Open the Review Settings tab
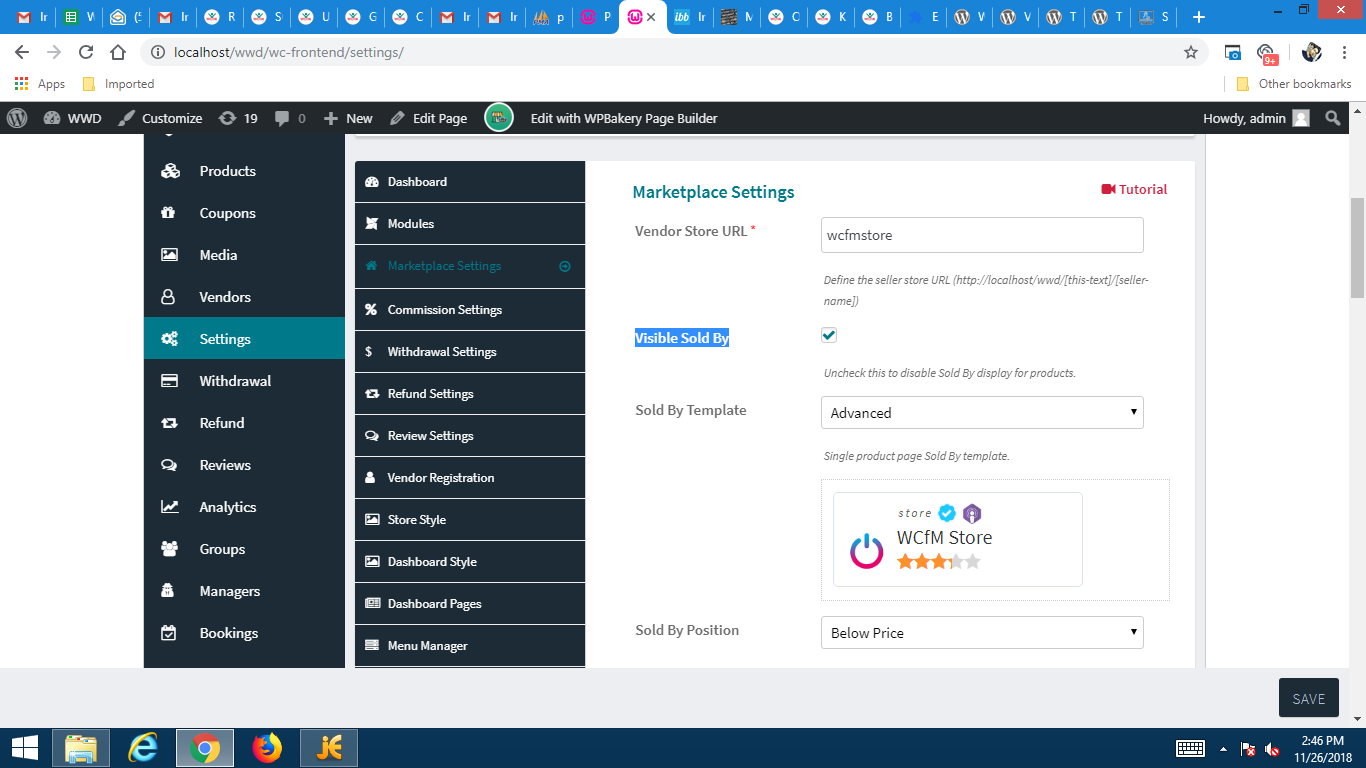The width and height of the screenshot is (1366, 768). (470, 436)
